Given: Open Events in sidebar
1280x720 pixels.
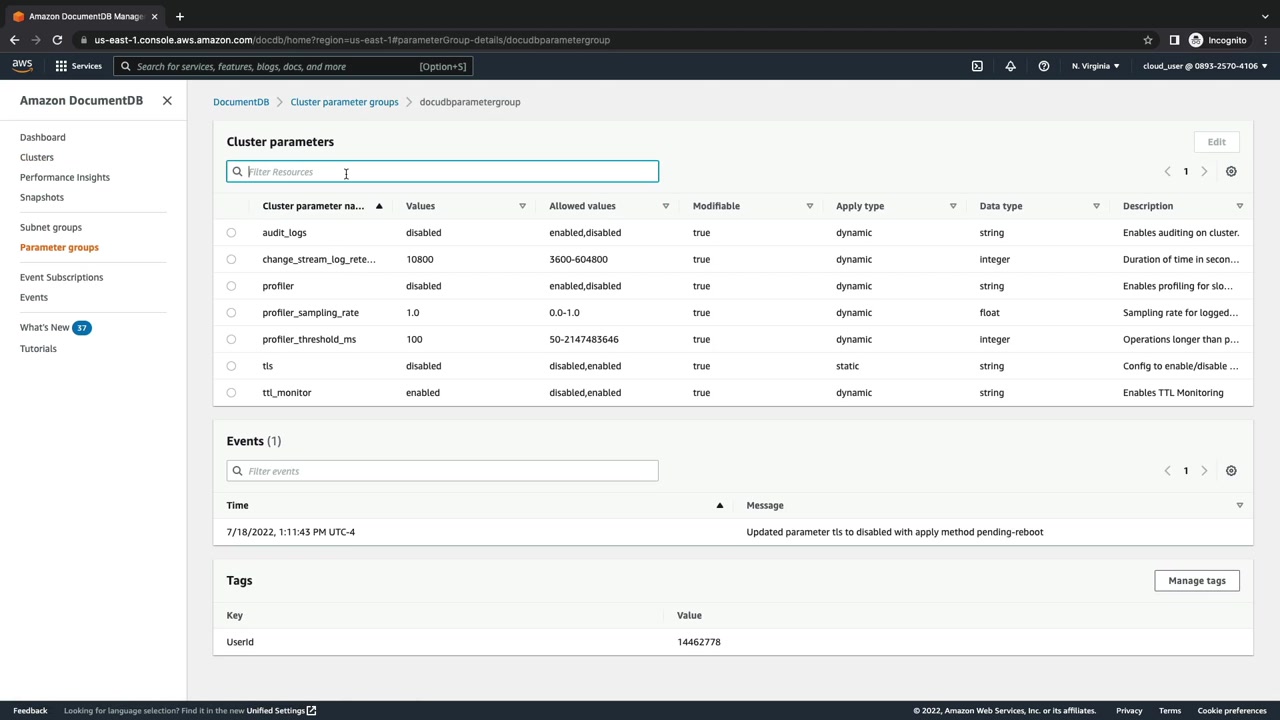Looking at the screenshot, I should (x=34, y=297).
